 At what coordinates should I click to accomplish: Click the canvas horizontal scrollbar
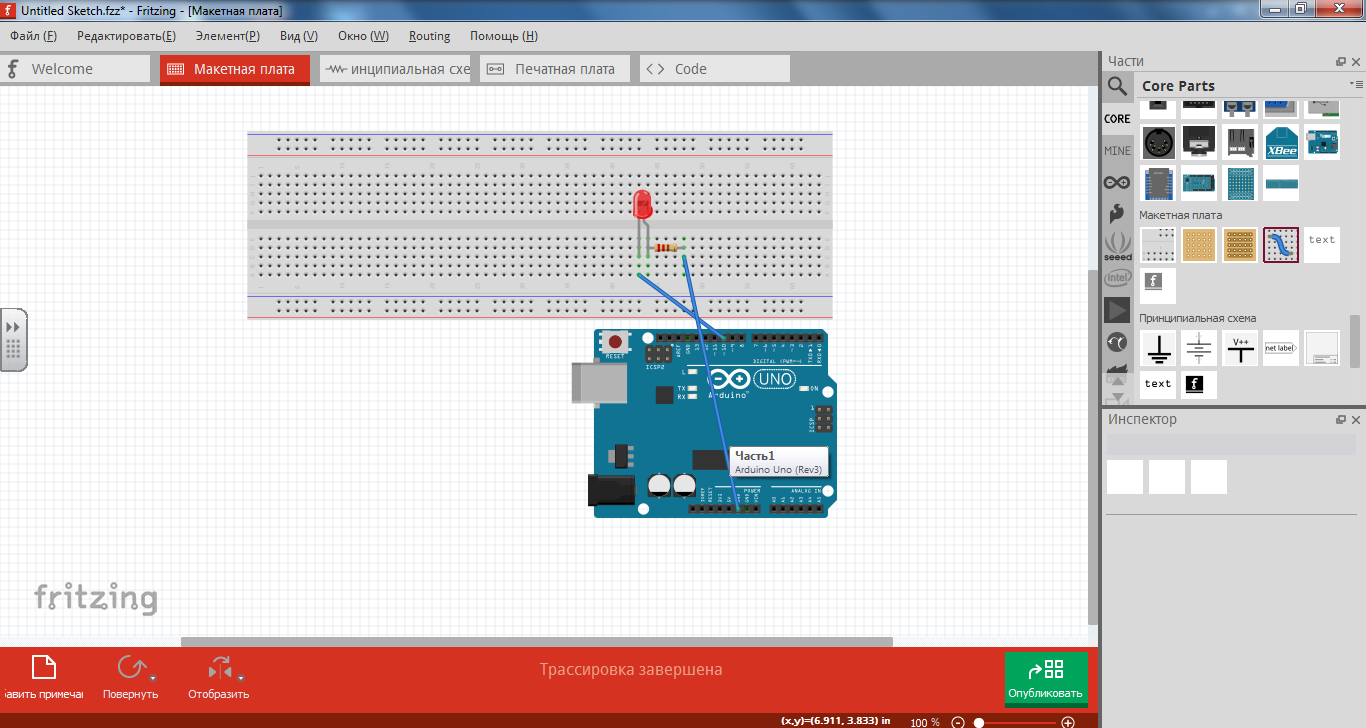pos(536,642)
